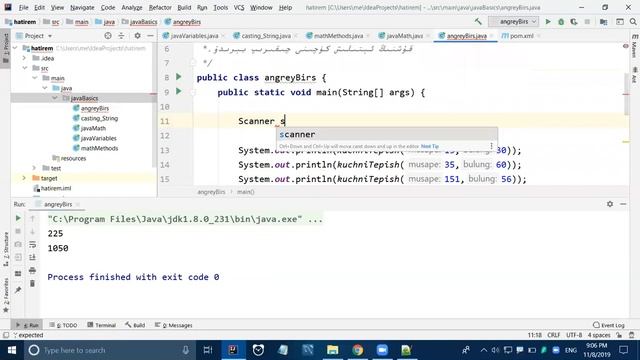Open Project Structure icon in top toolbar
This screenshot has width=640, height=360.
point(603,22)
